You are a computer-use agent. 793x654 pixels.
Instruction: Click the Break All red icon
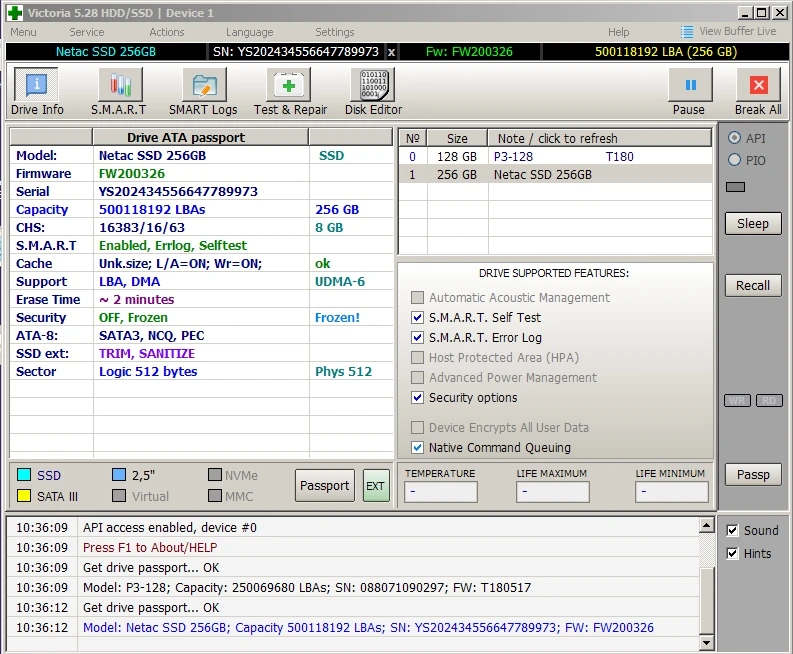758,85
